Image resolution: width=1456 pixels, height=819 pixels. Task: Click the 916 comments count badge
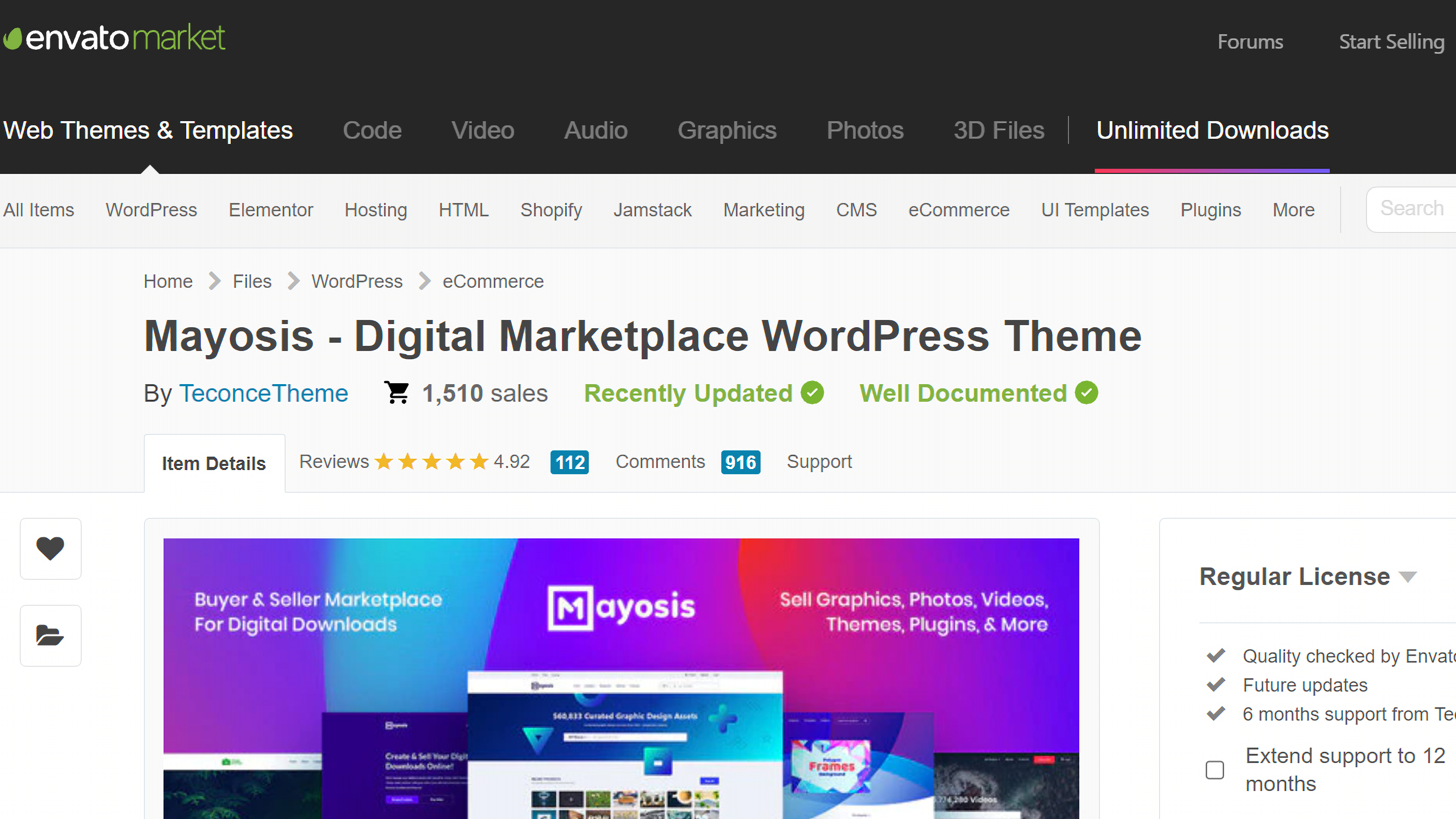(740, 462)
